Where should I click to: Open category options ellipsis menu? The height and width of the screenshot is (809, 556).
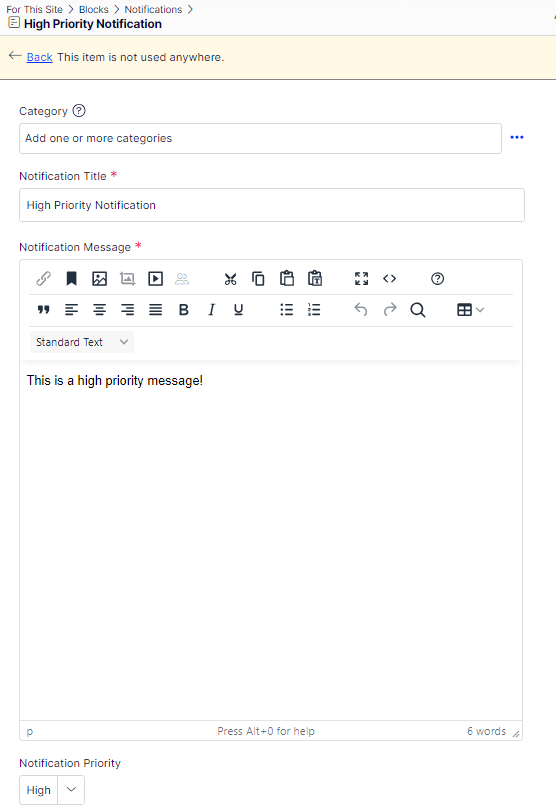(x=517, y=137)
